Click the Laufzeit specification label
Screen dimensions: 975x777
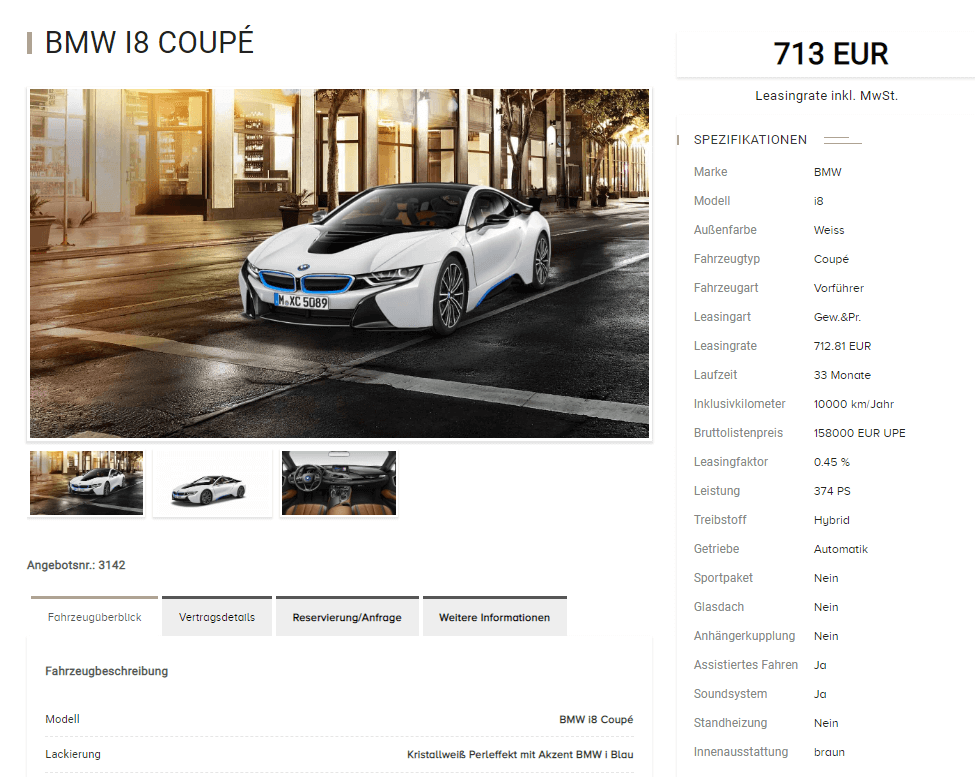click(x=716, y=375)
